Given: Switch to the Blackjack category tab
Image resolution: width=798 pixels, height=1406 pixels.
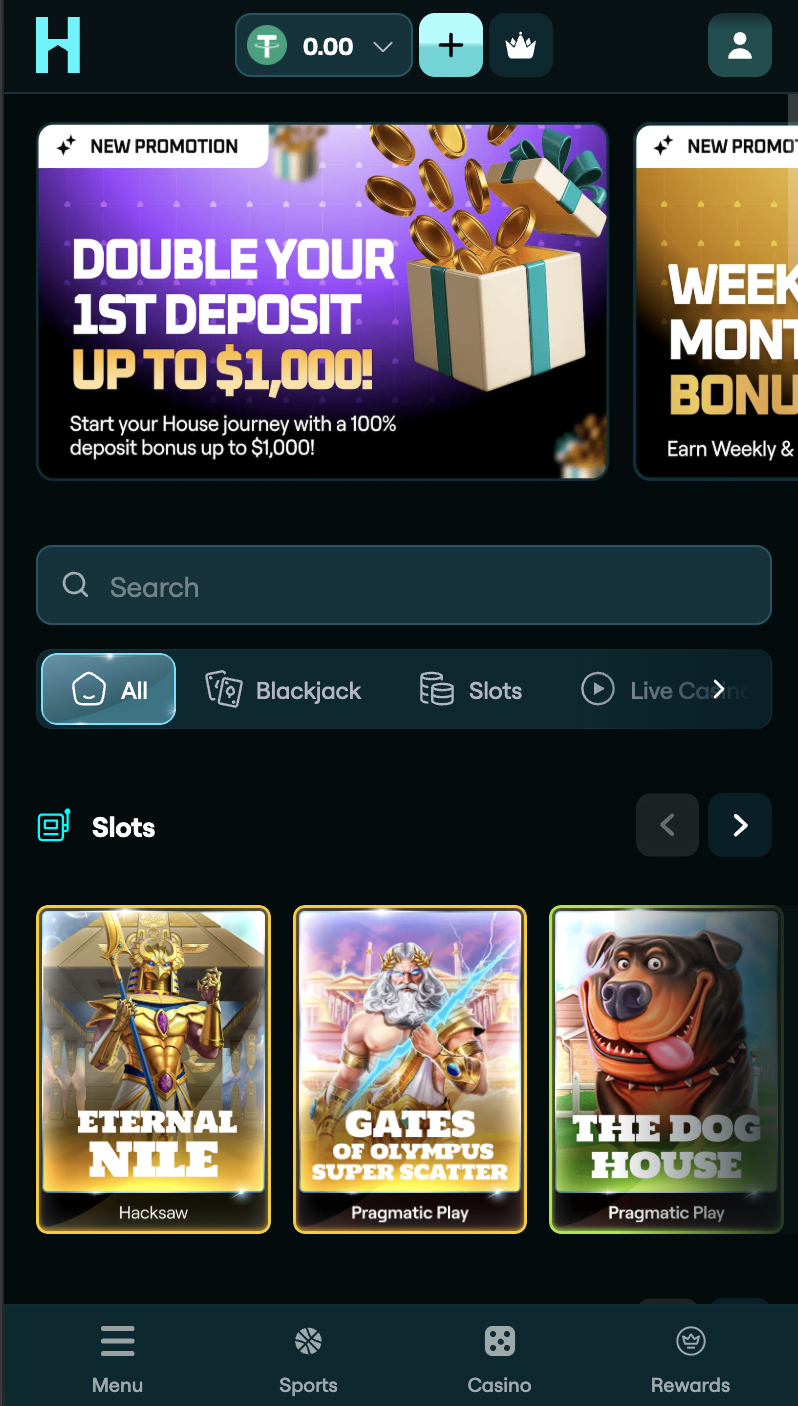Looking at the screenshot, I should click(x=283, y=689).
